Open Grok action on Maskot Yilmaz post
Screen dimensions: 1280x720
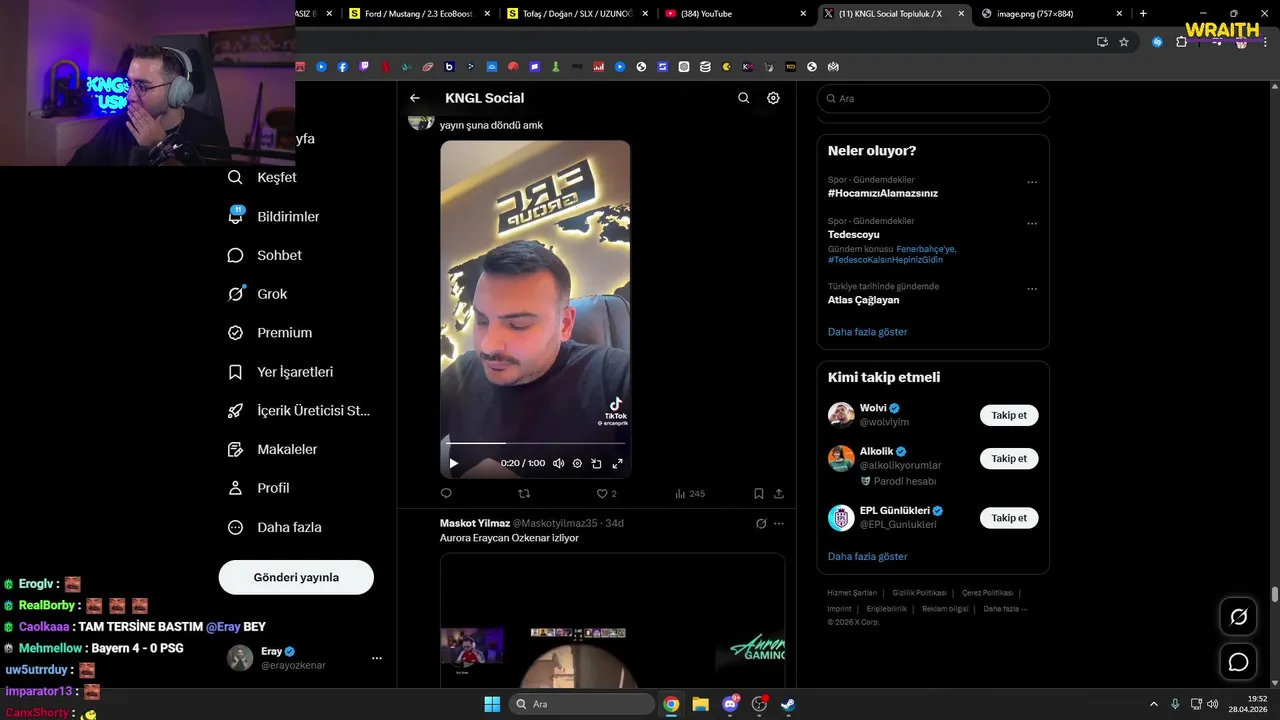tap(760, 523)
